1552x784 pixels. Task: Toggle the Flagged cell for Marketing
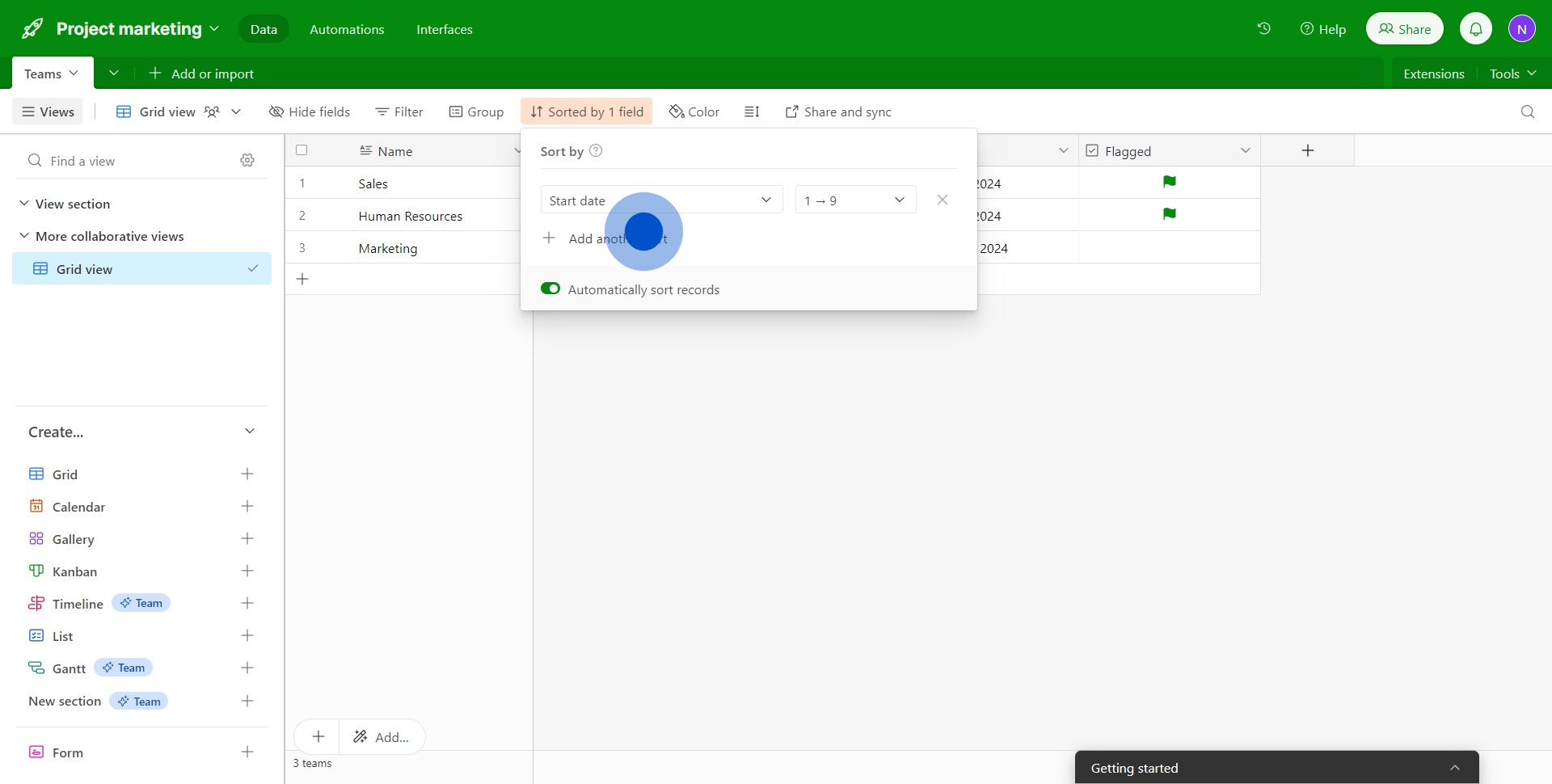(1169, 248)
